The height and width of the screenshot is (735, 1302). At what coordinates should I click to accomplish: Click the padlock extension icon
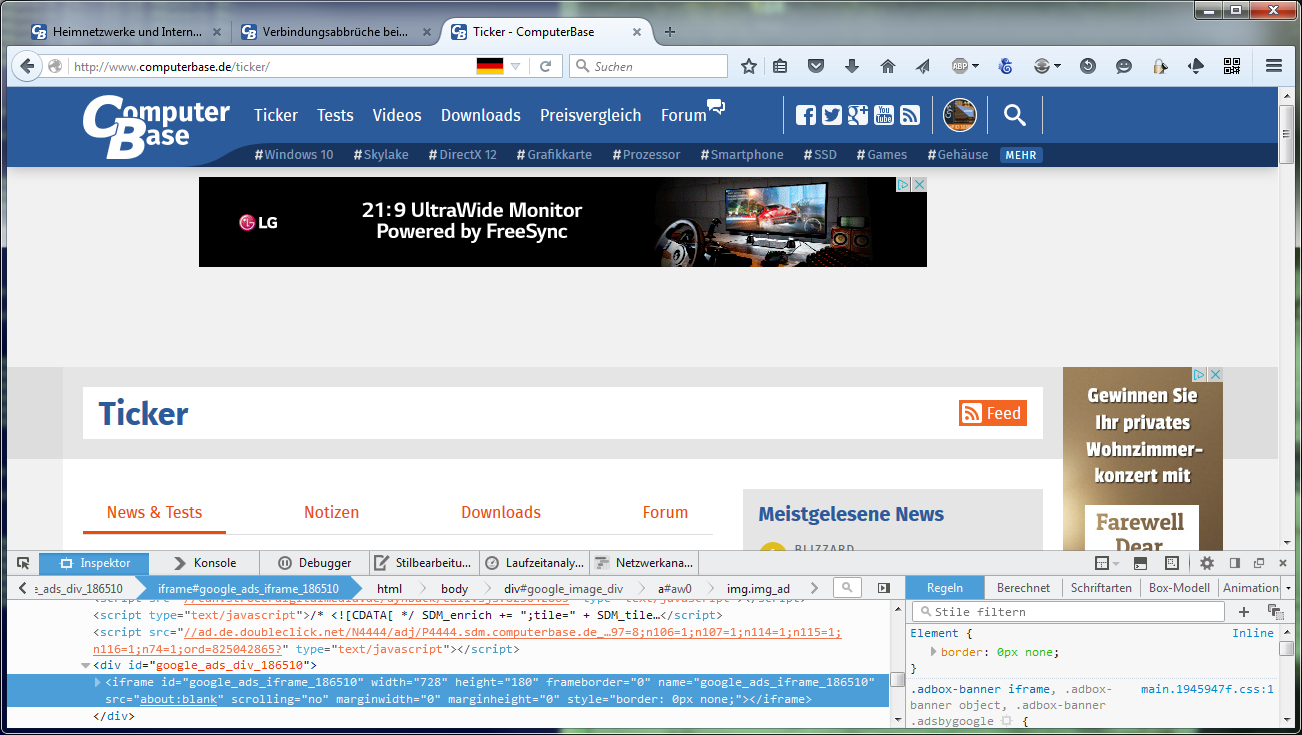[x=1159, y=66]
